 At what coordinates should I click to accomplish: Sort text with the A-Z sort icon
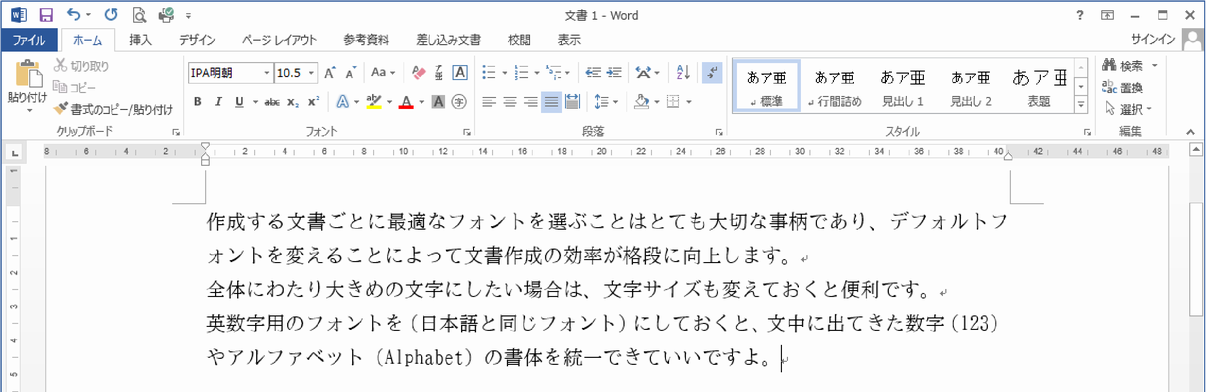click(x=684, y=73)
